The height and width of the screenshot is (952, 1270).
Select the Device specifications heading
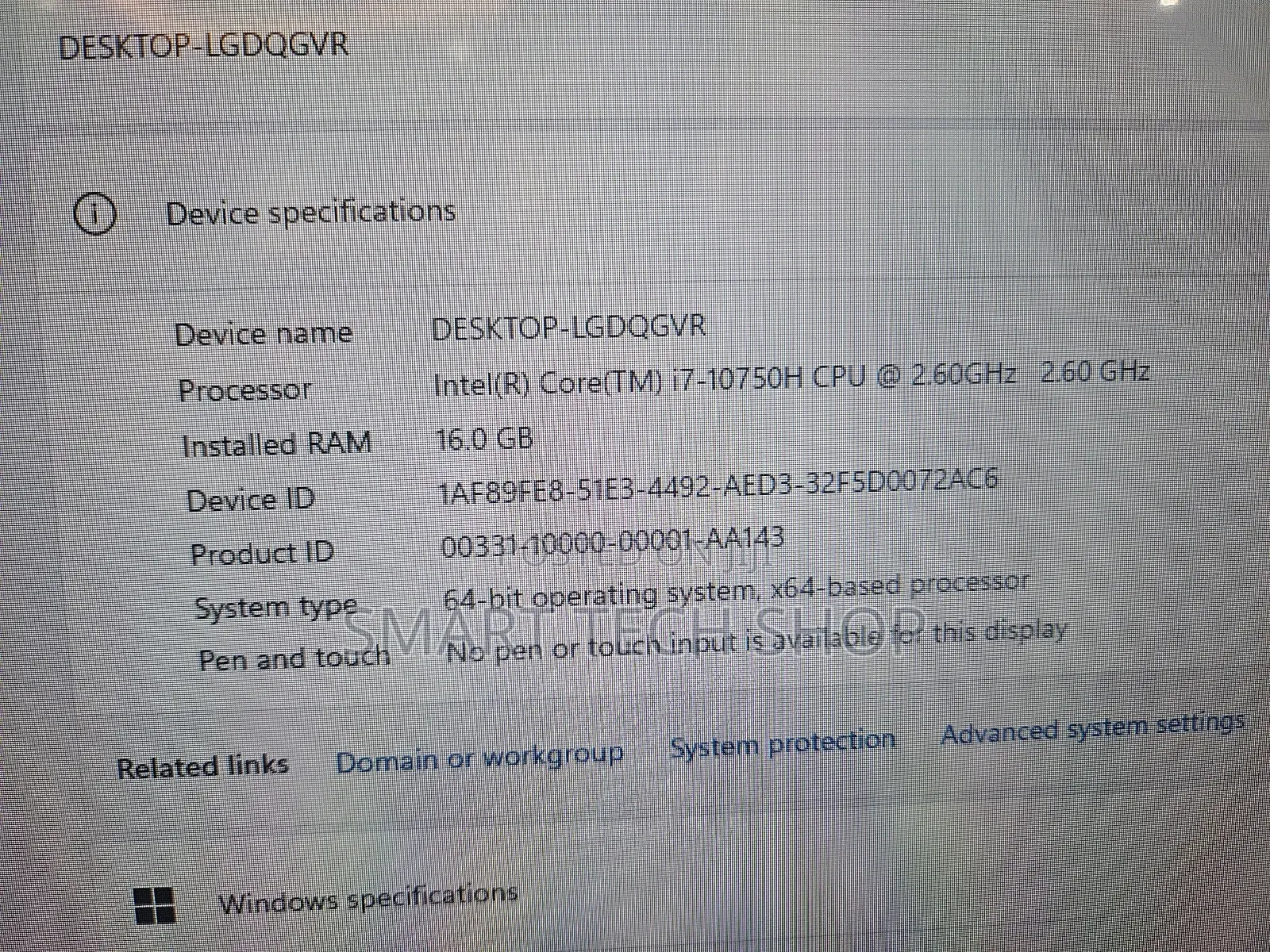(x=310, y=213)
